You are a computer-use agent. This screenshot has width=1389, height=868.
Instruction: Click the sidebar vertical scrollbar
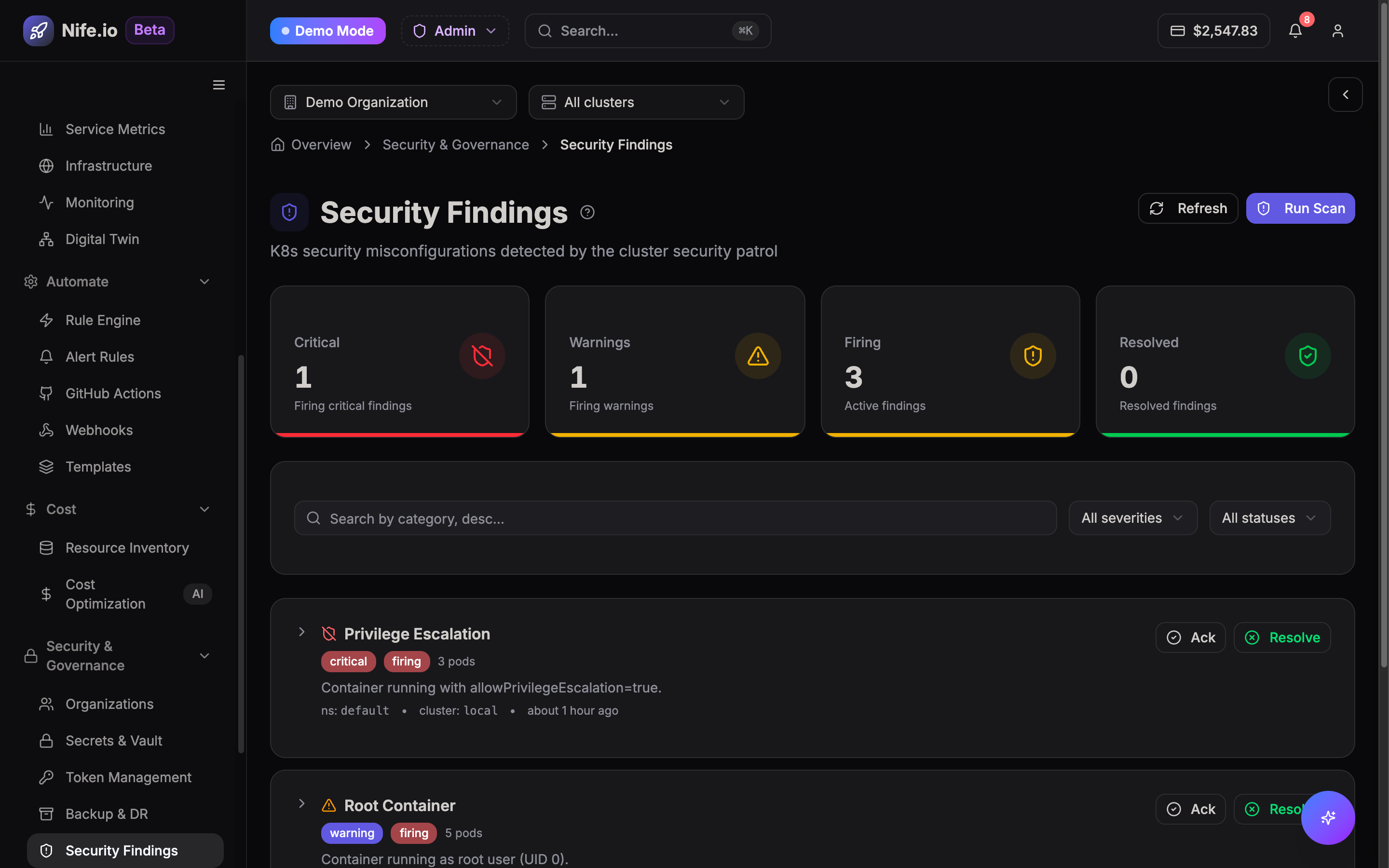pyautogui.click(x=241, y=554)
